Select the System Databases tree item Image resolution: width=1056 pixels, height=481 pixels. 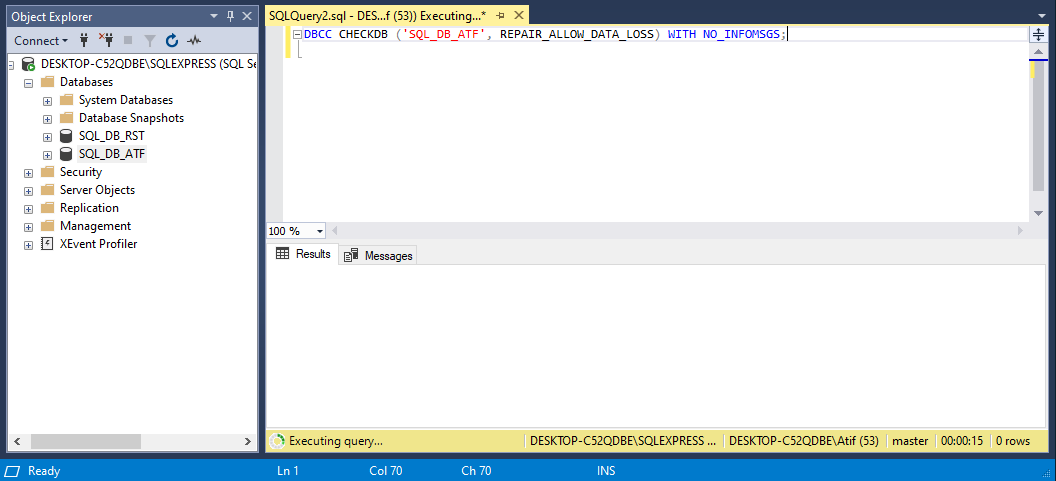(126, 100)
